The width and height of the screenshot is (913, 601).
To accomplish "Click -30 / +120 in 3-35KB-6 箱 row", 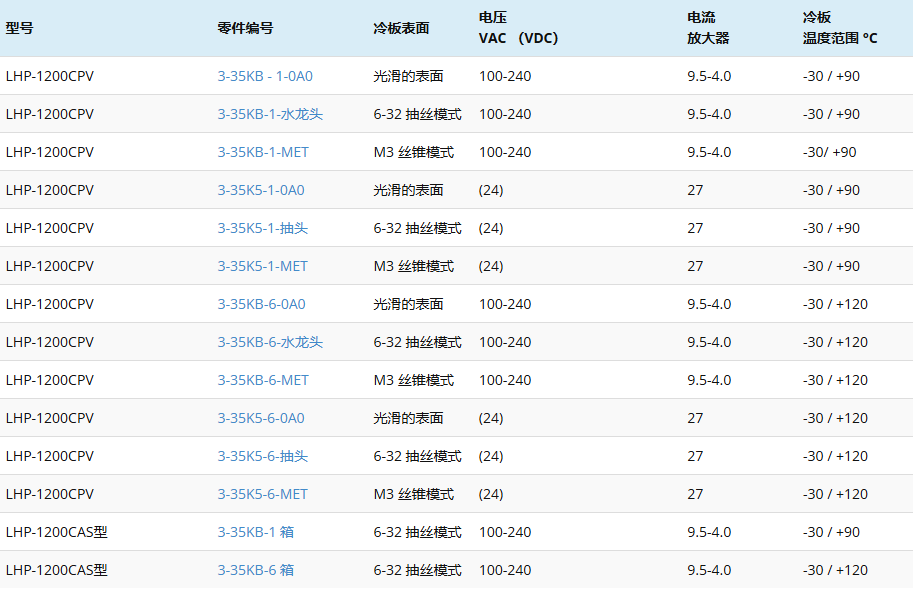I will pyautogui.click(x=835, y=570).
